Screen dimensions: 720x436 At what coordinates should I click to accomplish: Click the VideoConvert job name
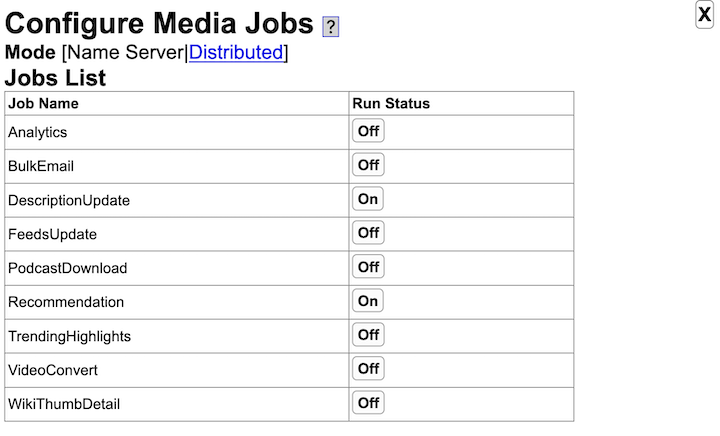[x=53, y=370]
